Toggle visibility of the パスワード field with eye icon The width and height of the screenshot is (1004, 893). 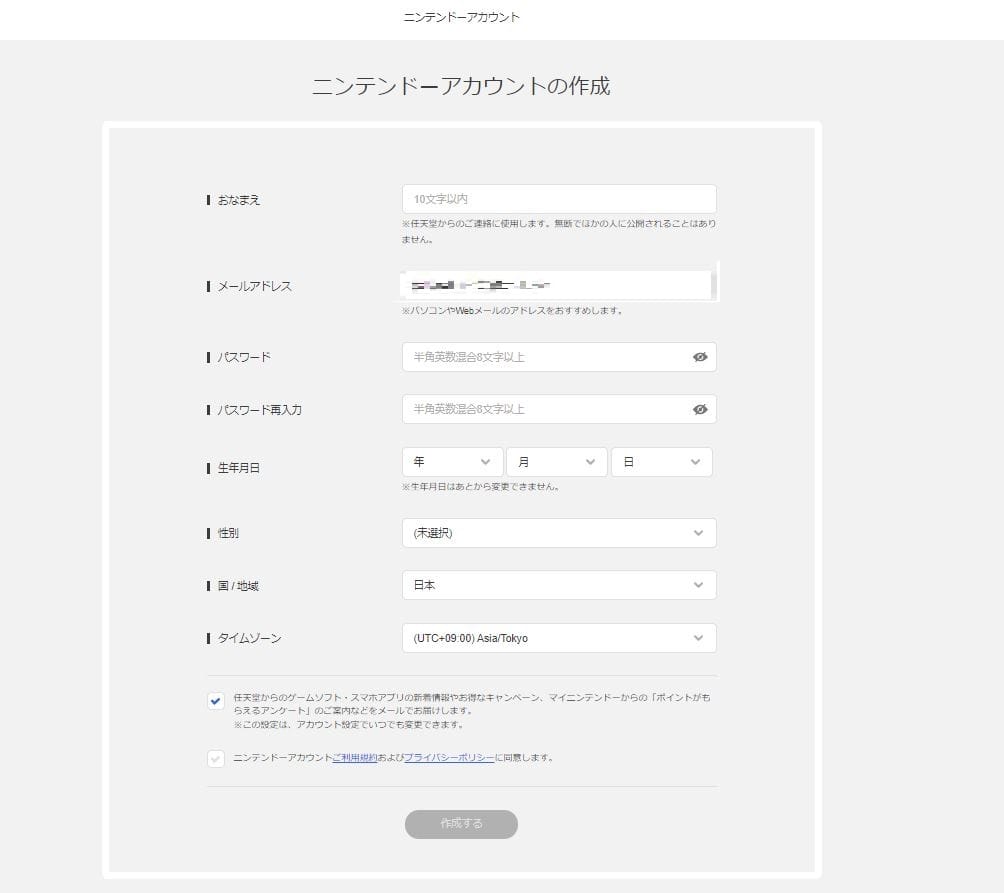click(x=701, y=357)
